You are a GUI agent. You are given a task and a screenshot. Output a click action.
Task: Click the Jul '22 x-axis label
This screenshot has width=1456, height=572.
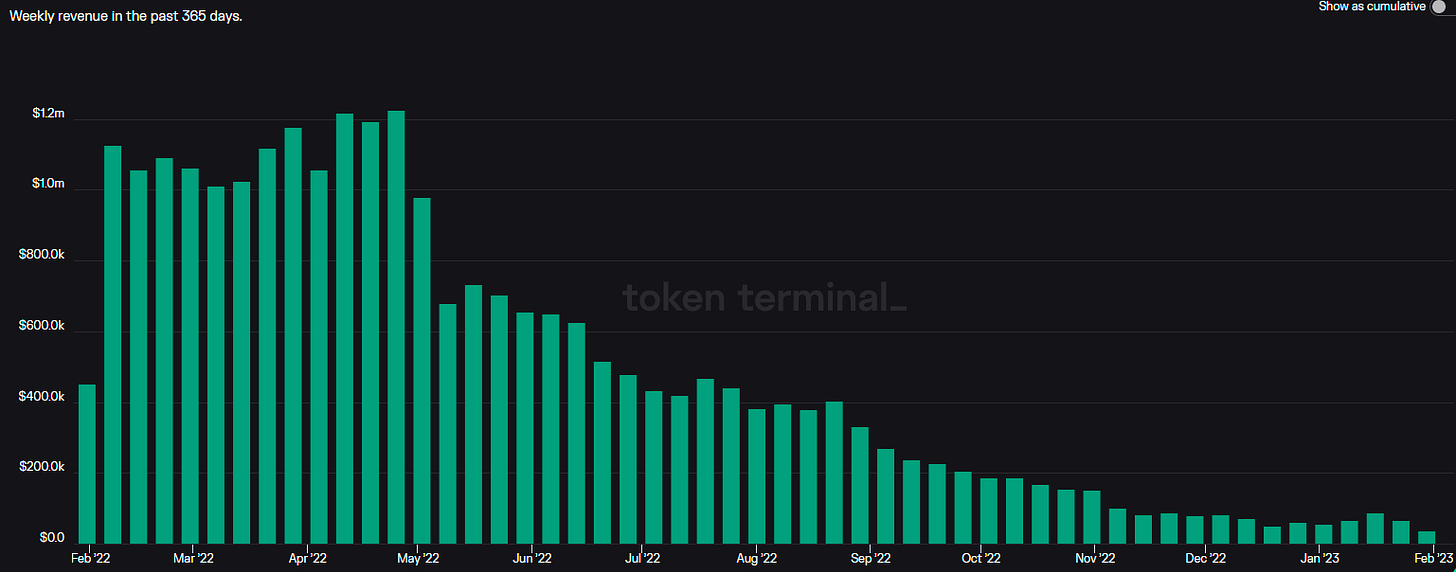pyautogui.click(x=644, y=558)
